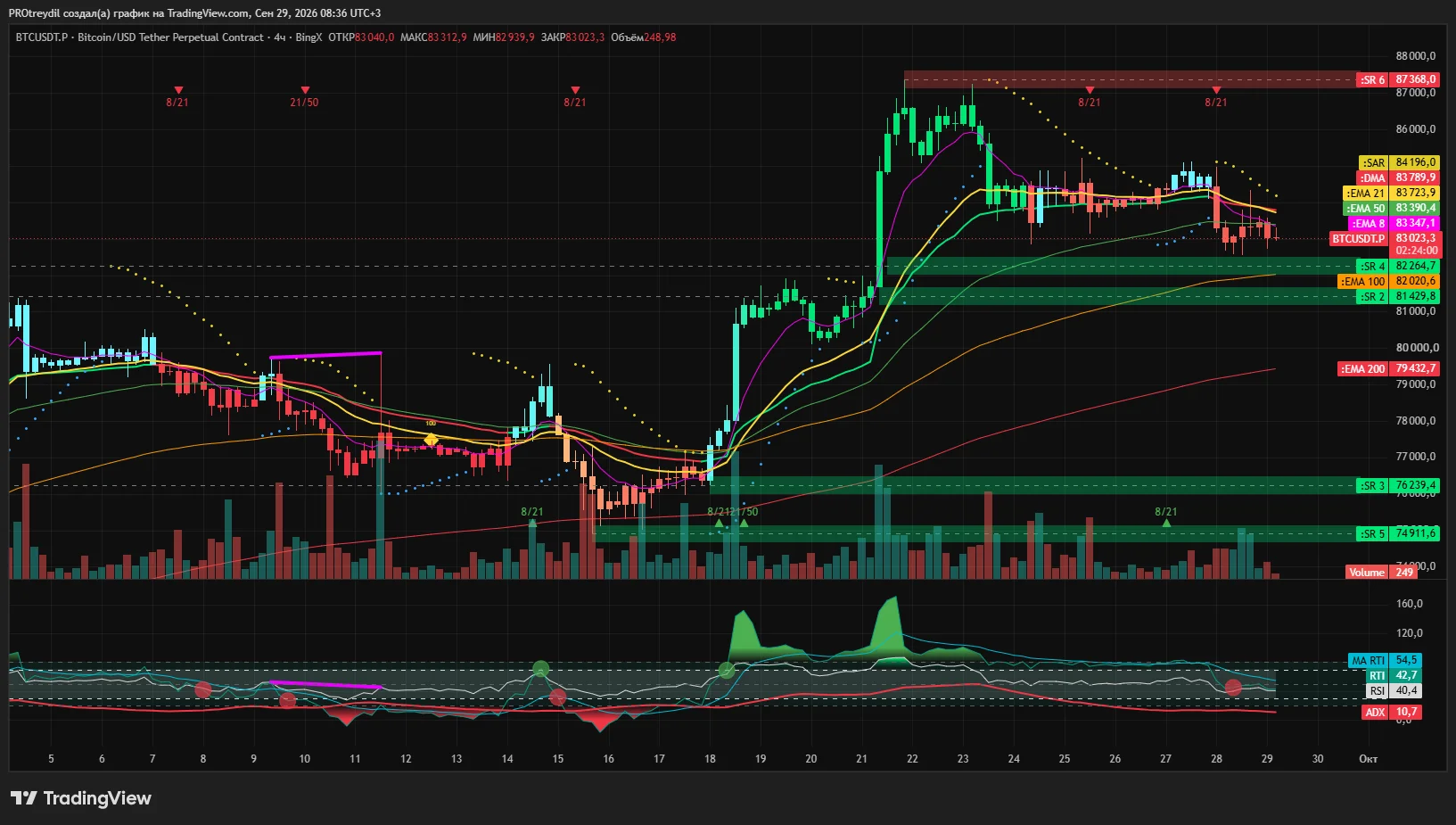Click the yellow diamond marker labeled 100

pos(431,439)
